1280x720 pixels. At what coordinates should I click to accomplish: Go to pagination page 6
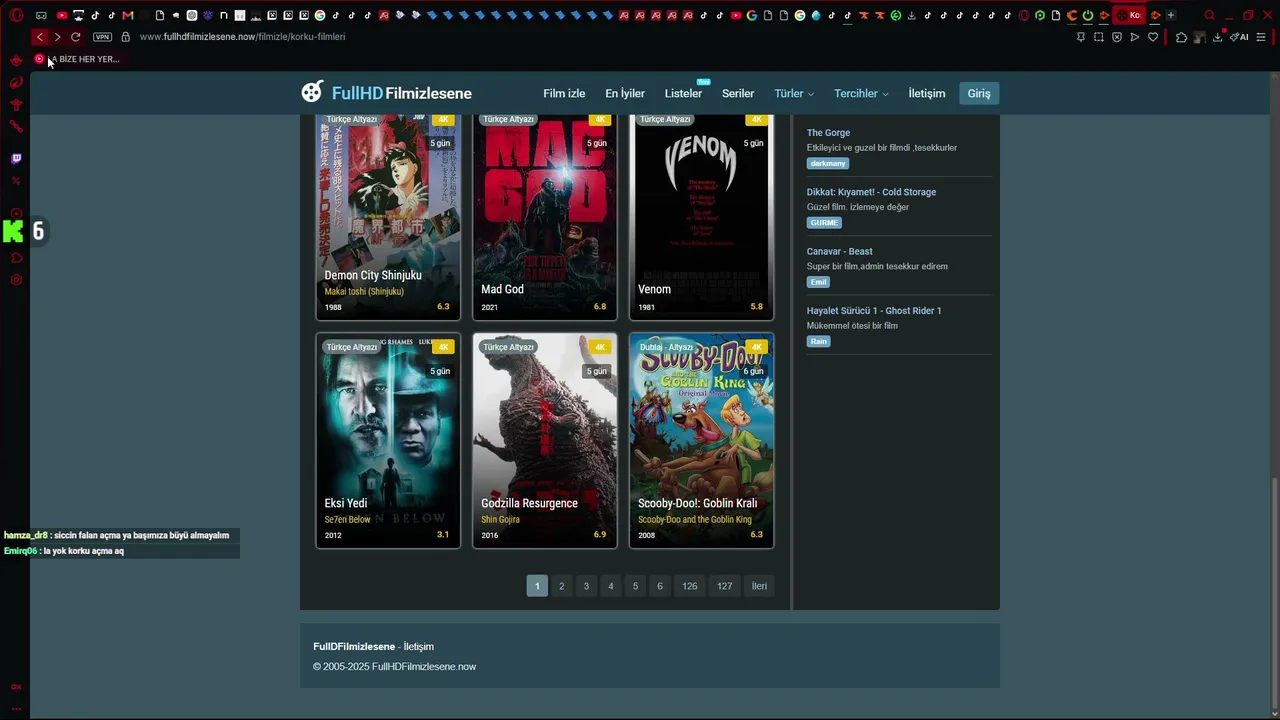coord(660,586)
